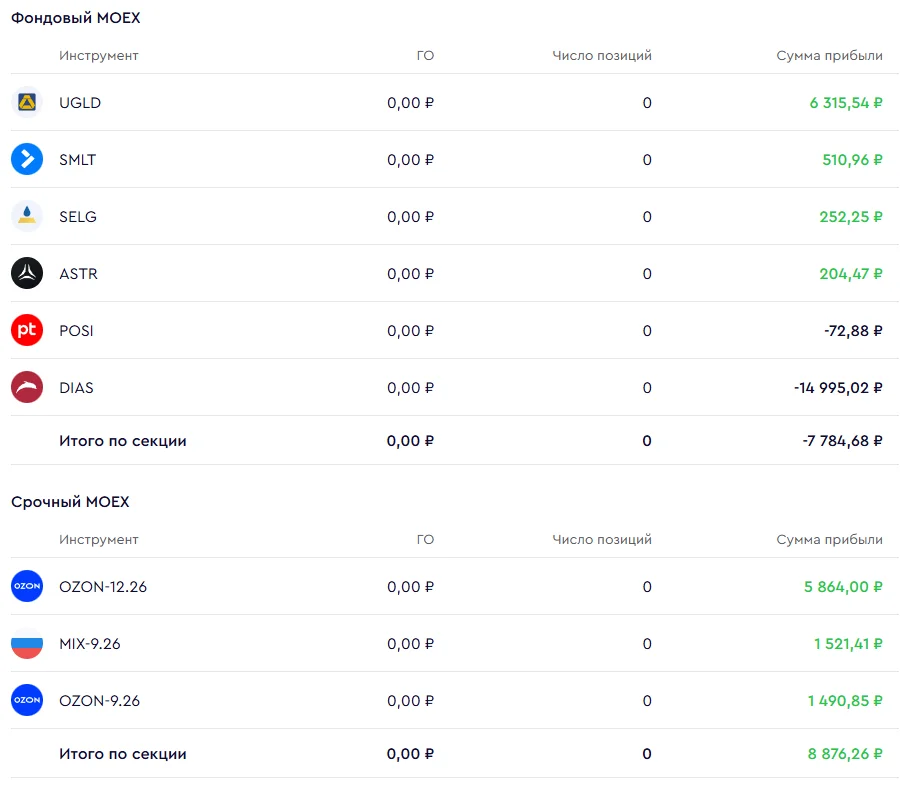Click Итого по секции label under DIAS
The image size is (910, 792).
[122, 440]
